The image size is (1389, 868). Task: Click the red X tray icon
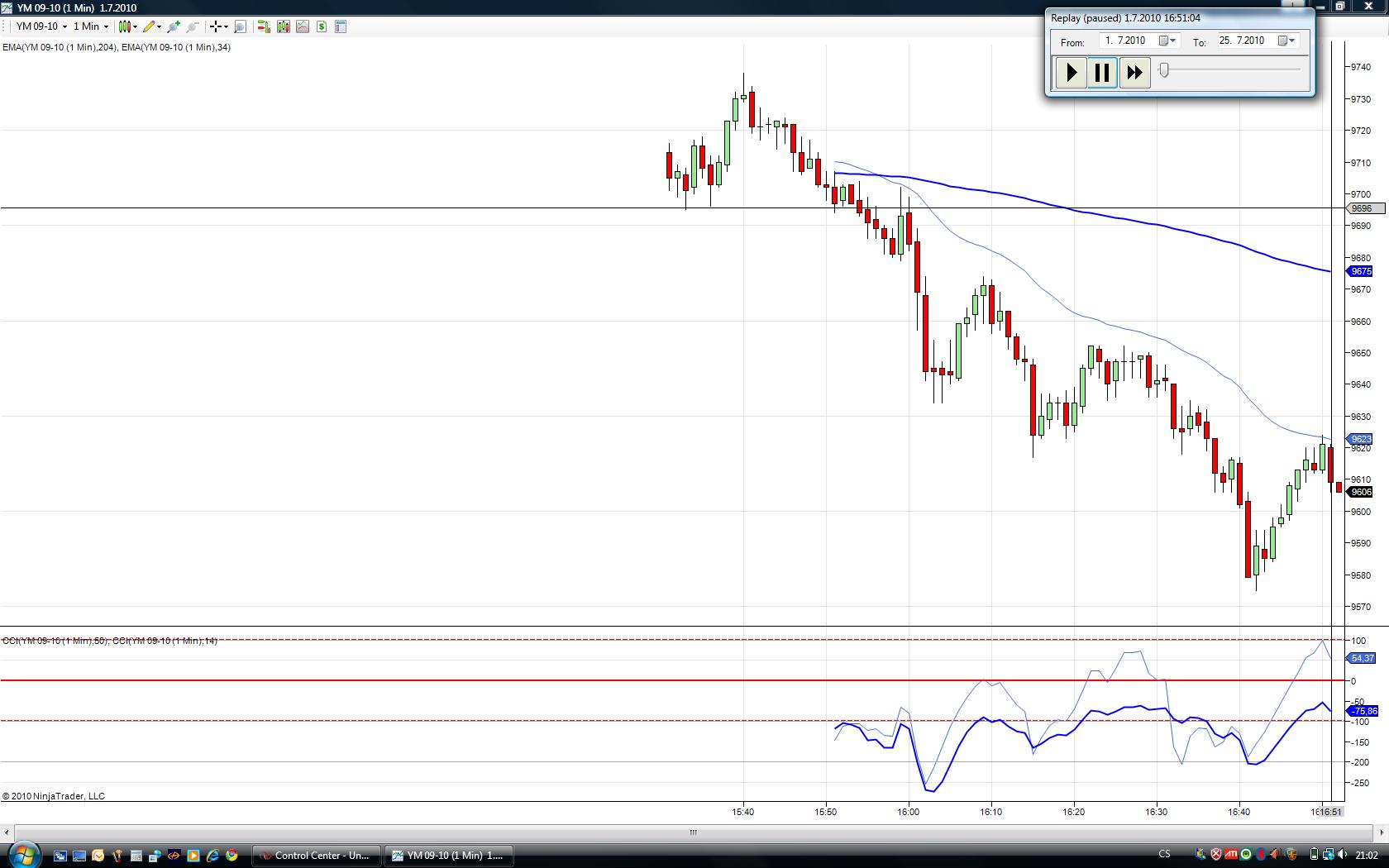pos(1216,855)
